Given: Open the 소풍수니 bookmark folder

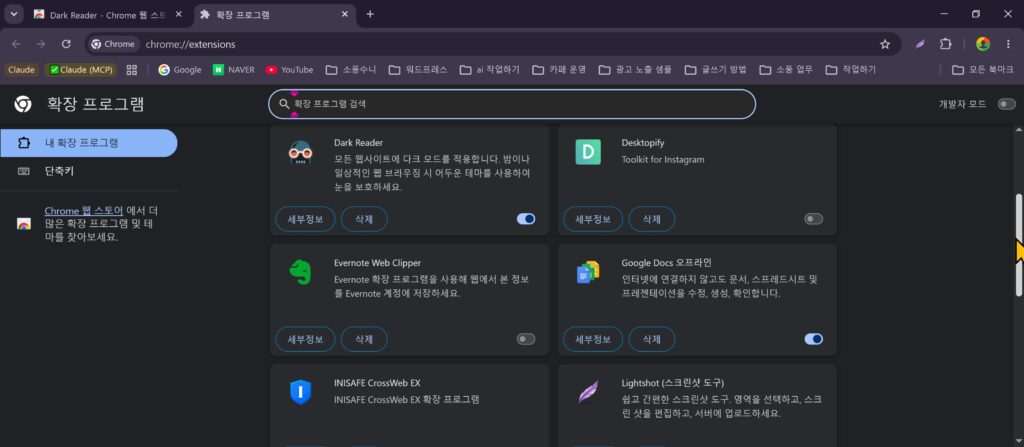Looking at the screenshot, I should coord(351,69).
